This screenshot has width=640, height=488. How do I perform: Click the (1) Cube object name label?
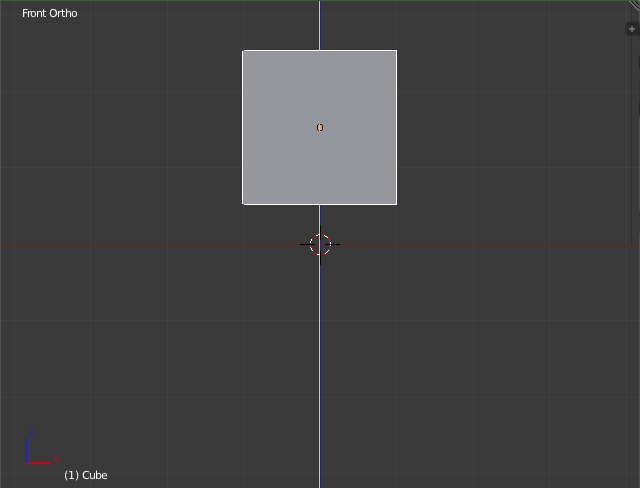click(x=85, y=475)
